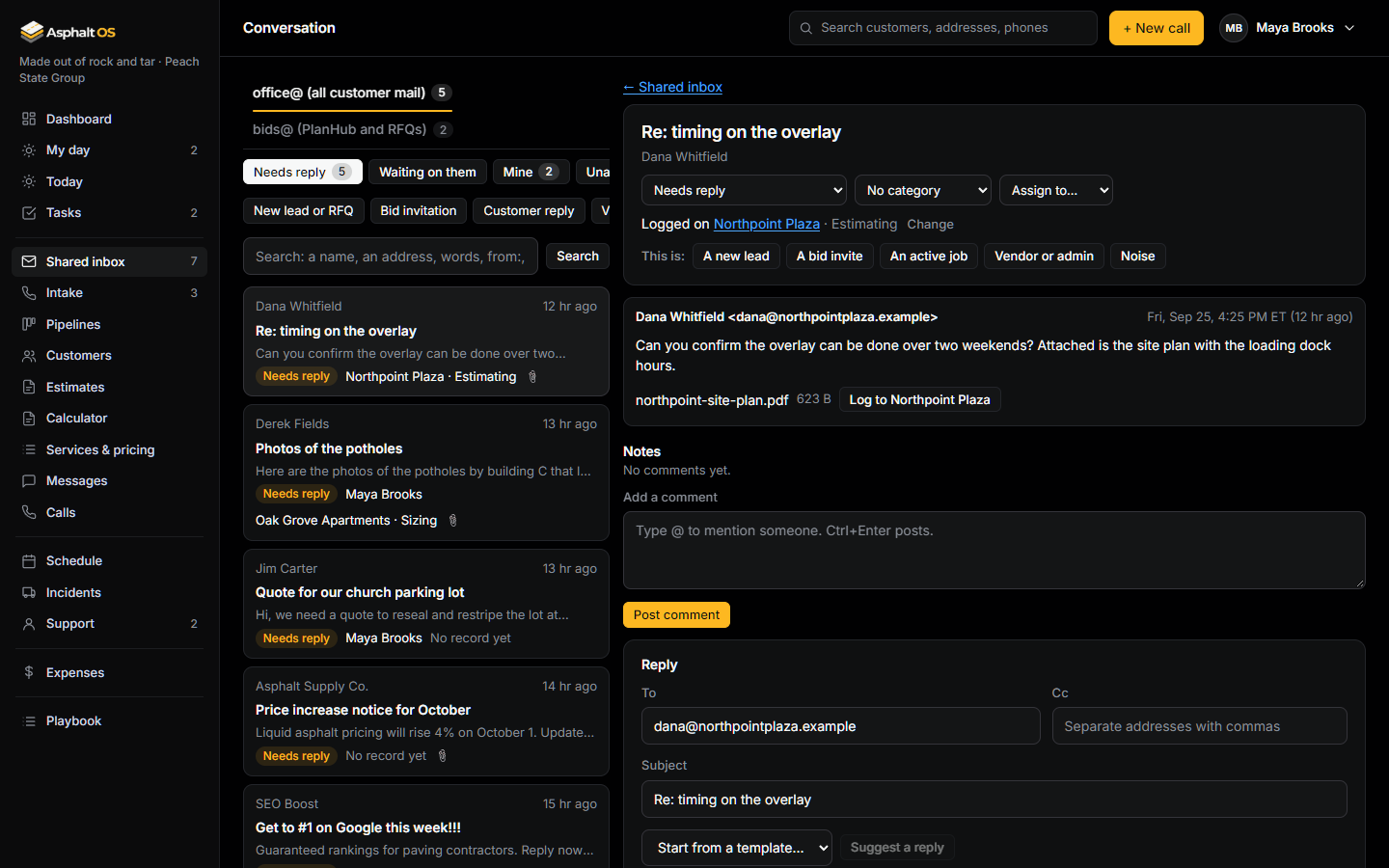Mark conversation as A new lead
Viewport: 1389px width, 868px height.
[736, 256]
